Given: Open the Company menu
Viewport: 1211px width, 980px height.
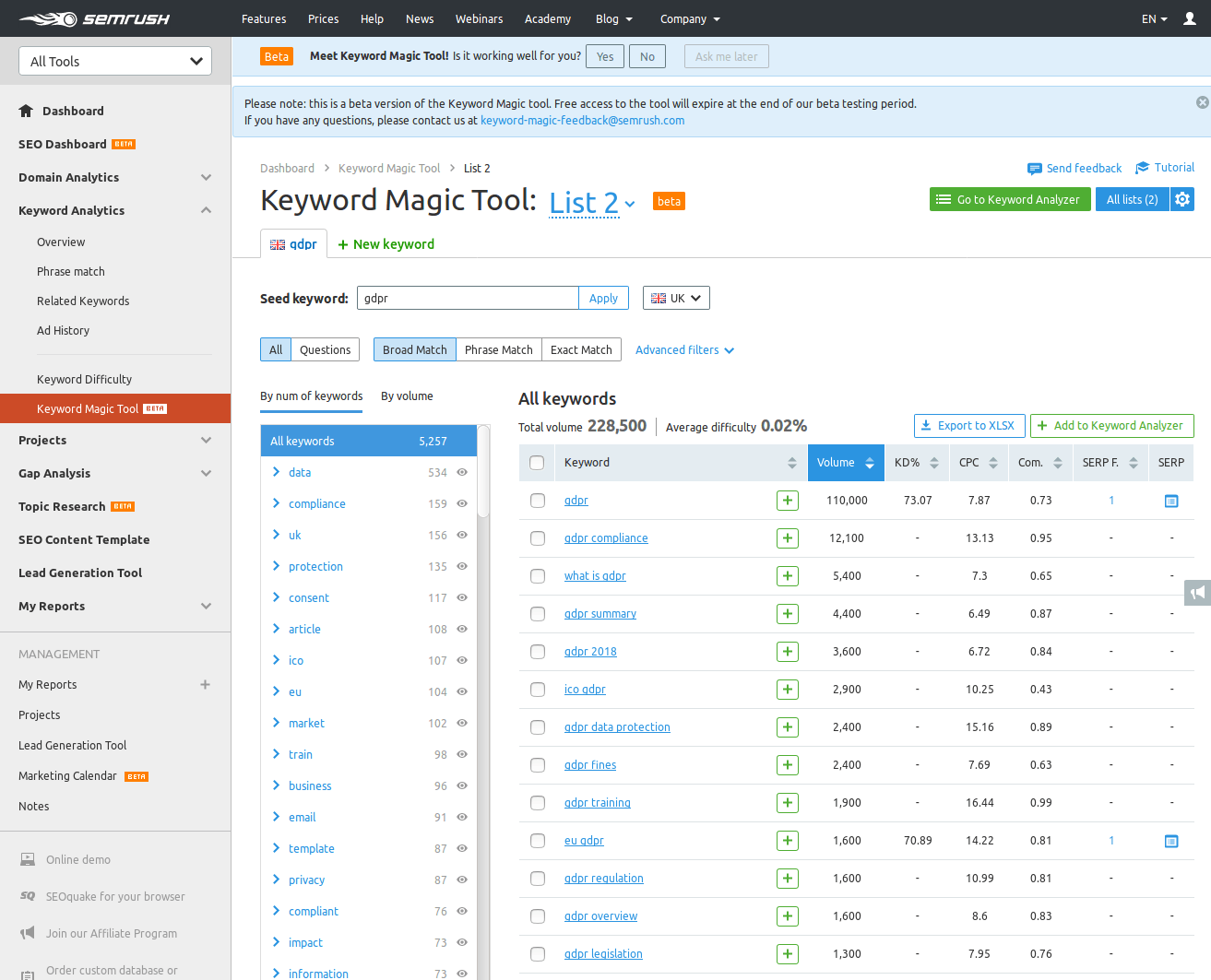Looking at the screenshot, I should point(690,18).
